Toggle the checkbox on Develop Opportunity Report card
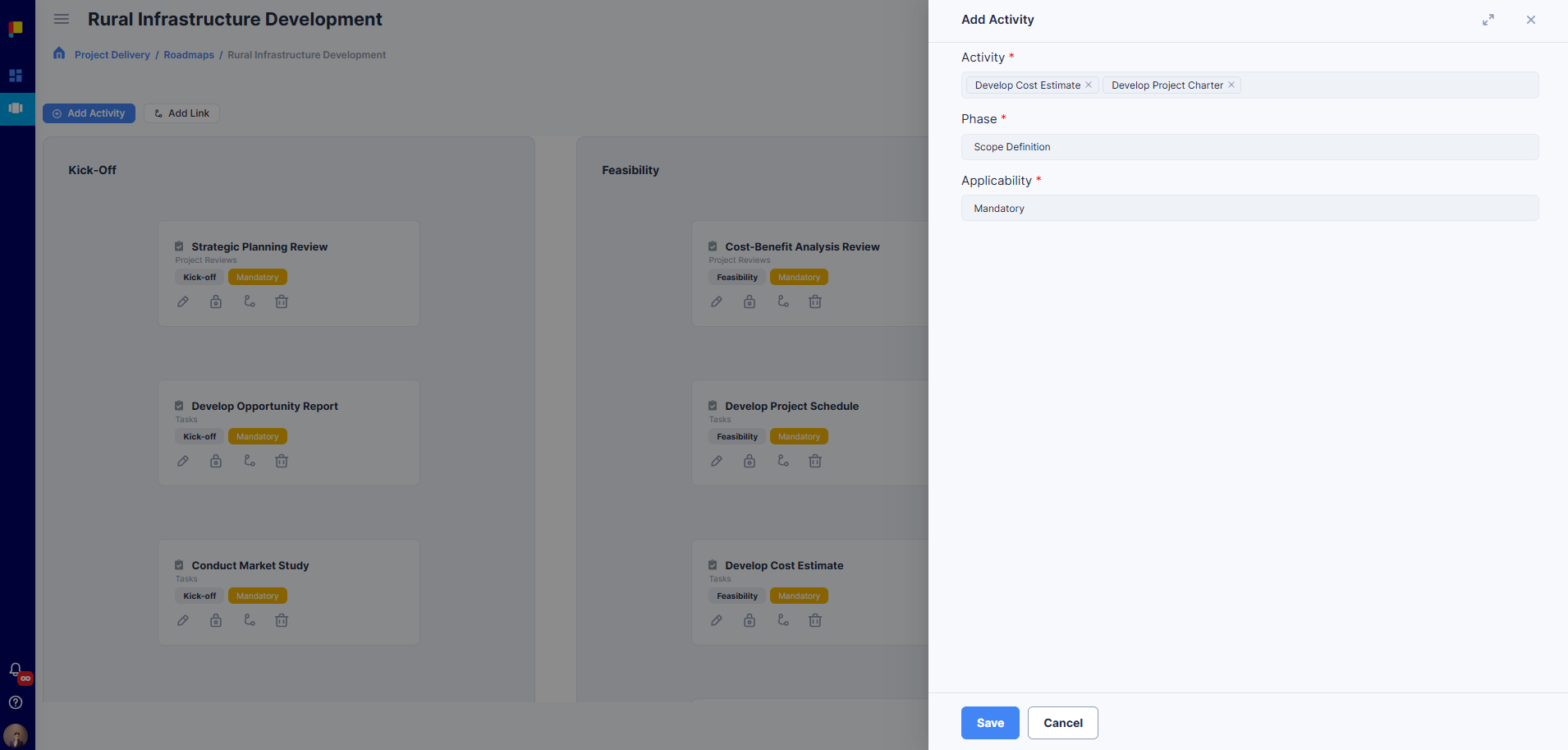 pyautogui.click(x=179, y=404)
